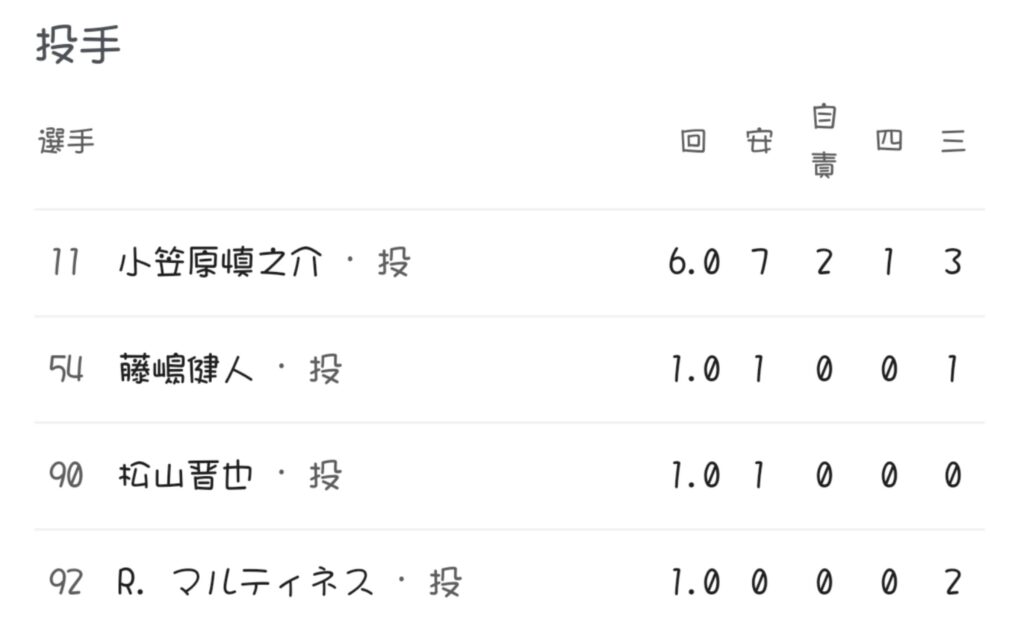Select the 安 hits column header
The width and height of the screenshot is (1024, 628).
tap(759, 142)
